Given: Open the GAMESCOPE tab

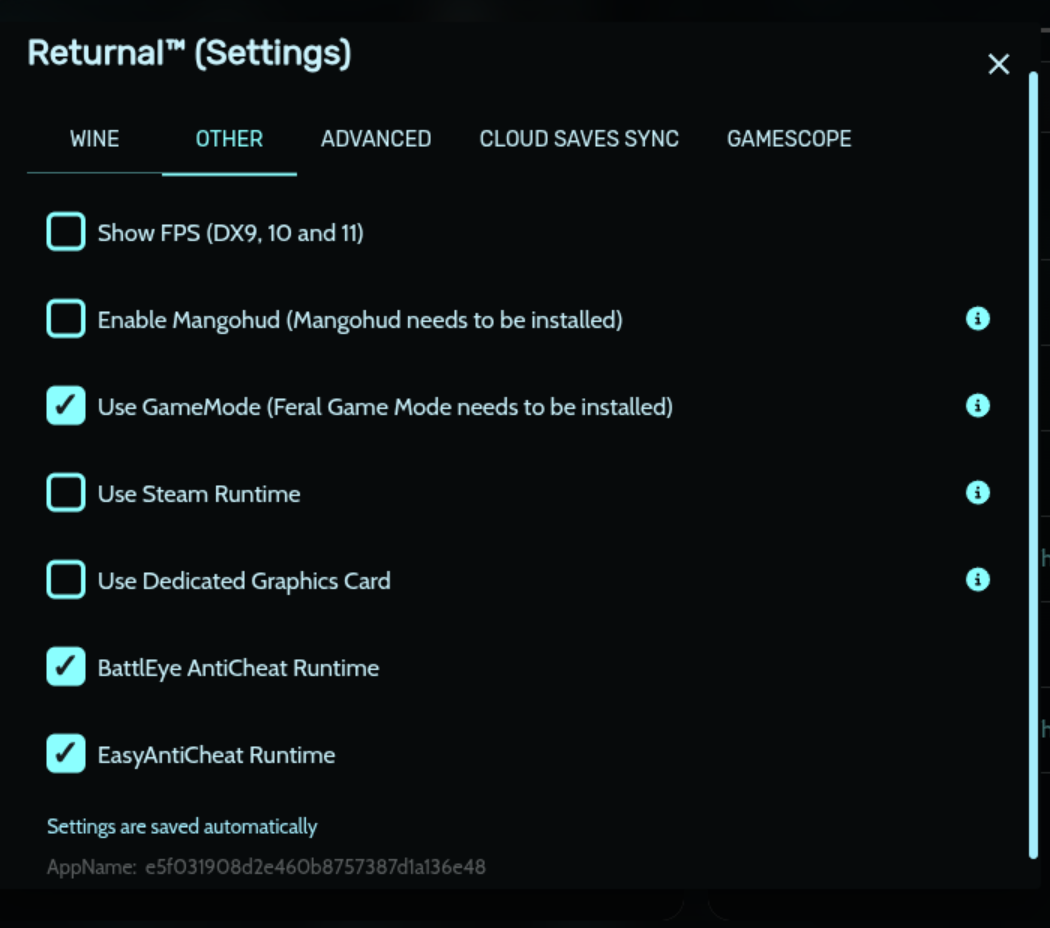Looking at the screenshot, I should [x=789, y=139].
